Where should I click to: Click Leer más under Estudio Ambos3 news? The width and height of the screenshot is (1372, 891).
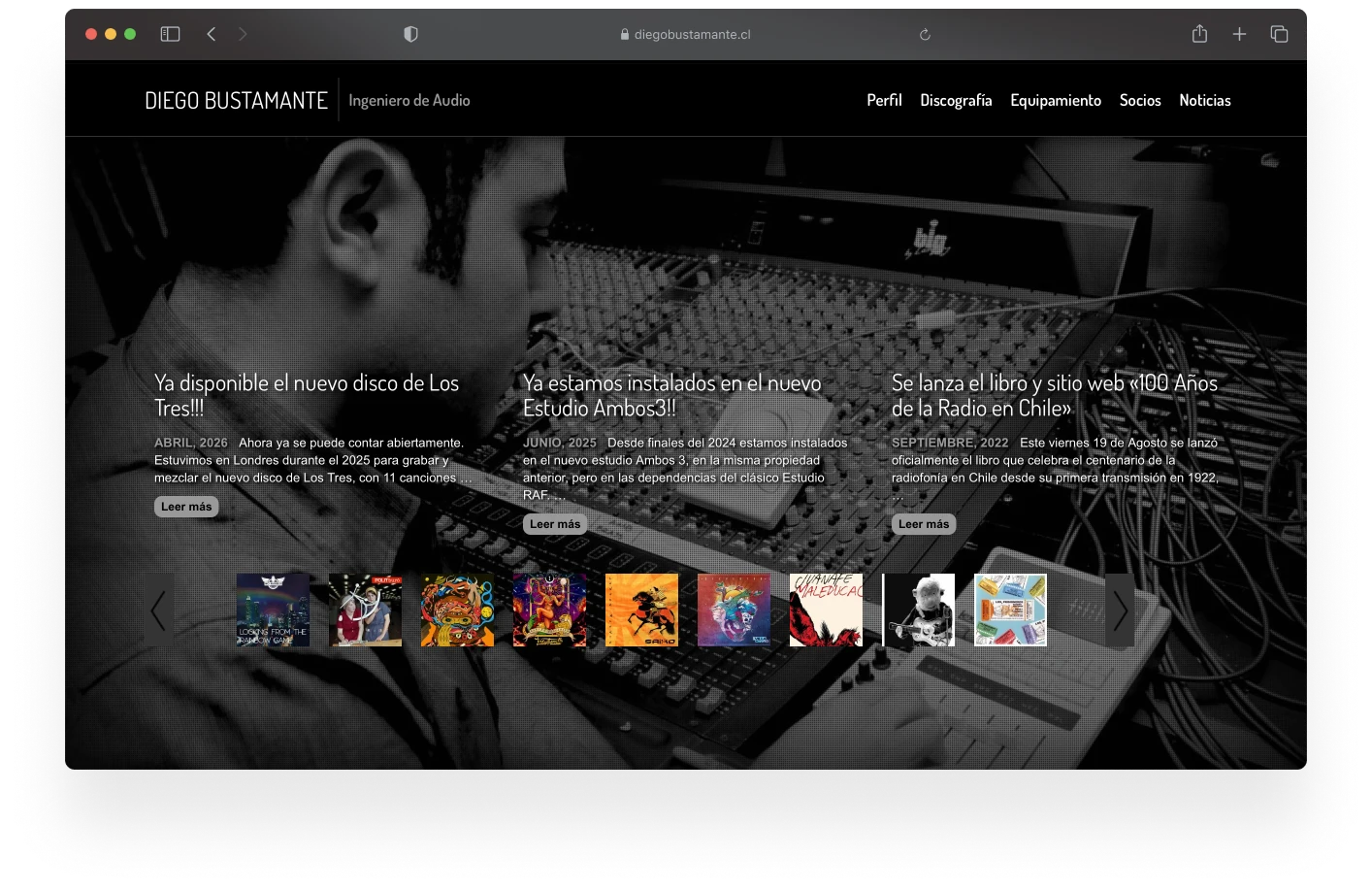click(x=555, y=524)
